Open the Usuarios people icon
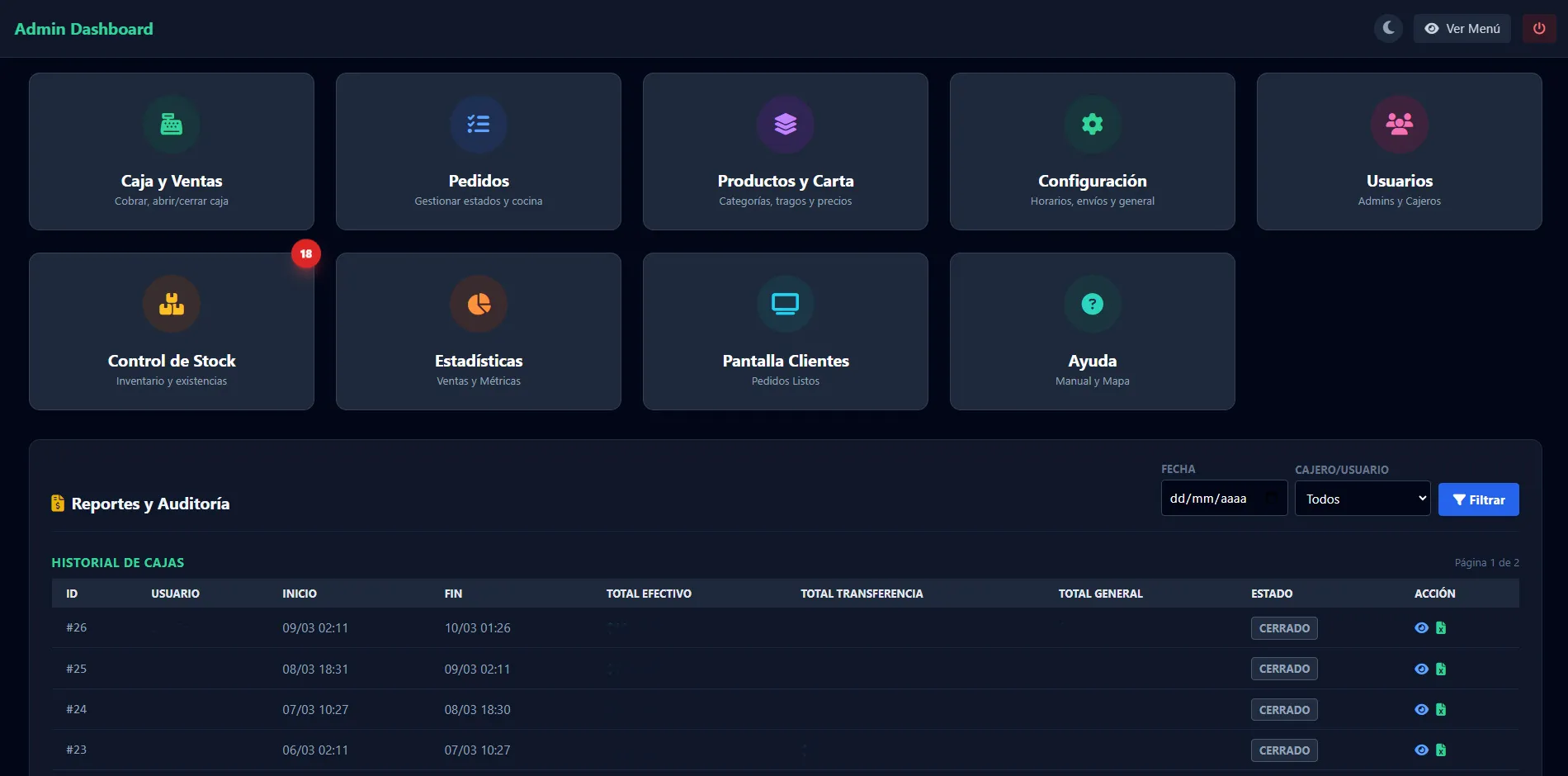The image size is (1568, 776). (1399, 125)
